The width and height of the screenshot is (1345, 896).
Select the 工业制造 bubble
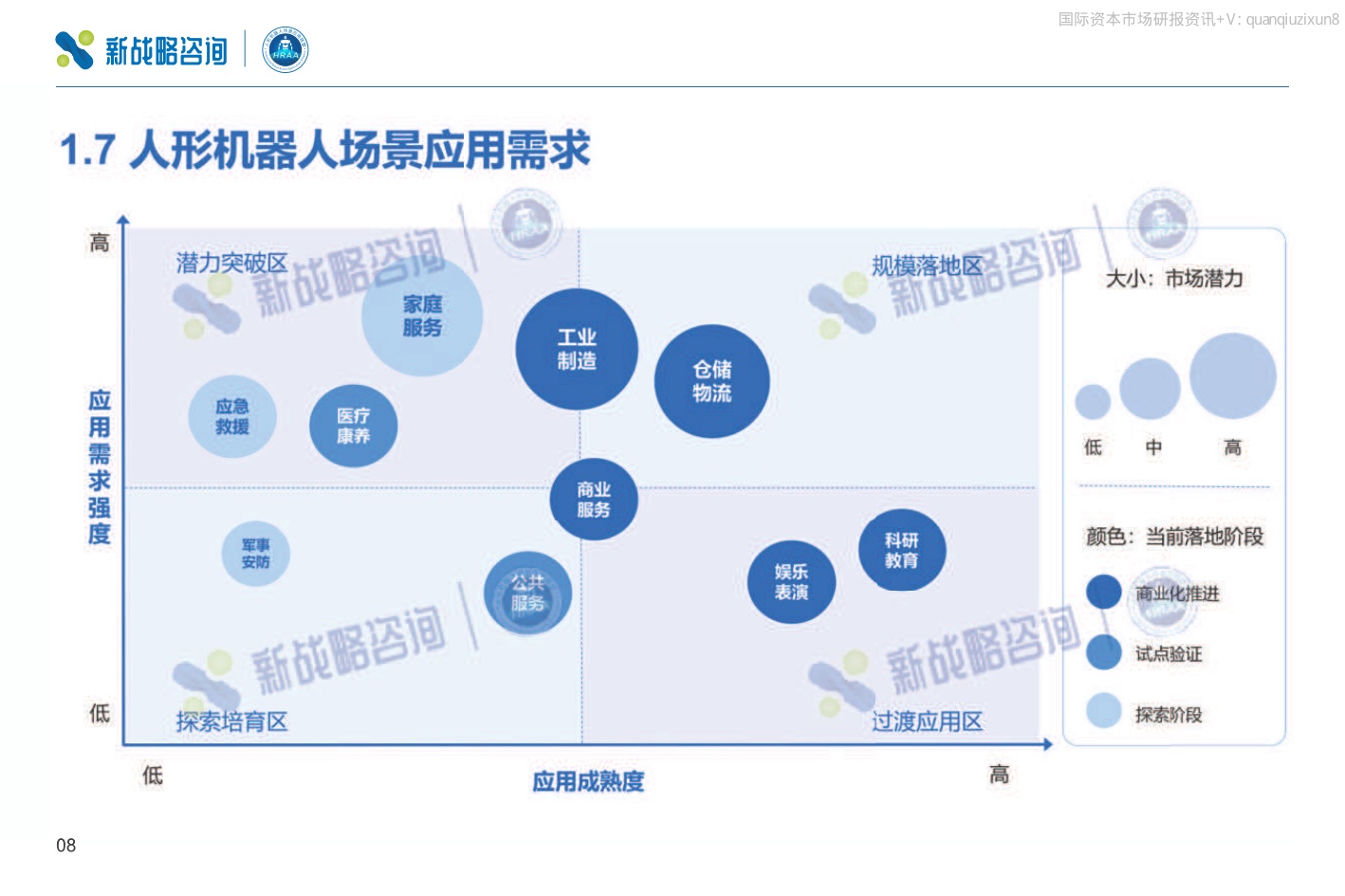coord(577,349)
